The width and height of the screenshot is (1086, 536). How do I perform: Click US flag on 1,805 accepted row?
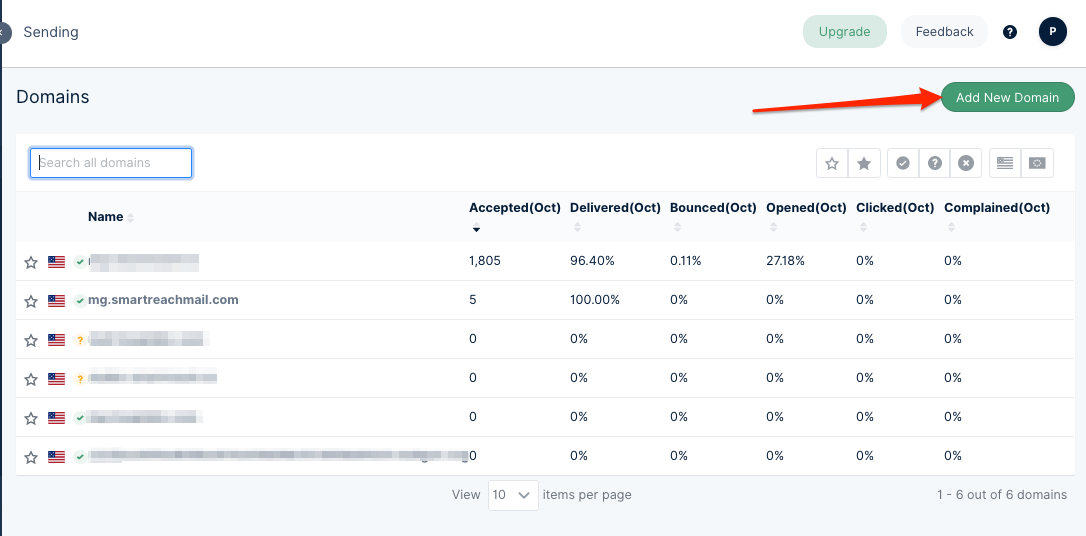pos(56,262)
